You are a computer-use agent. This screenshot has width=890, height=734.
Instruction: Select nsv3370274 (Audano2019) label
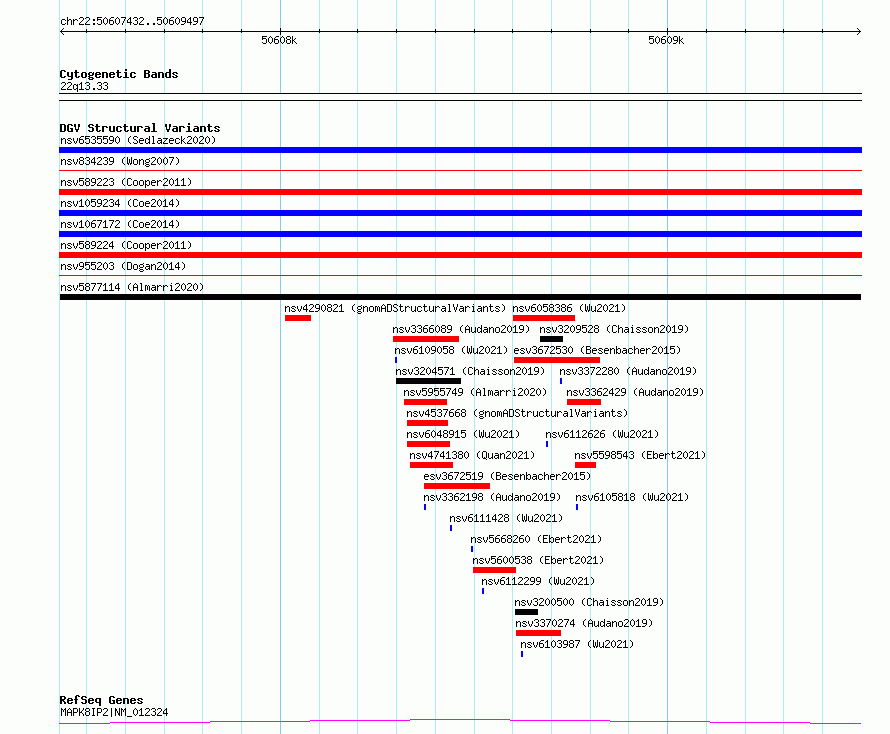click(x=584, y=623)
